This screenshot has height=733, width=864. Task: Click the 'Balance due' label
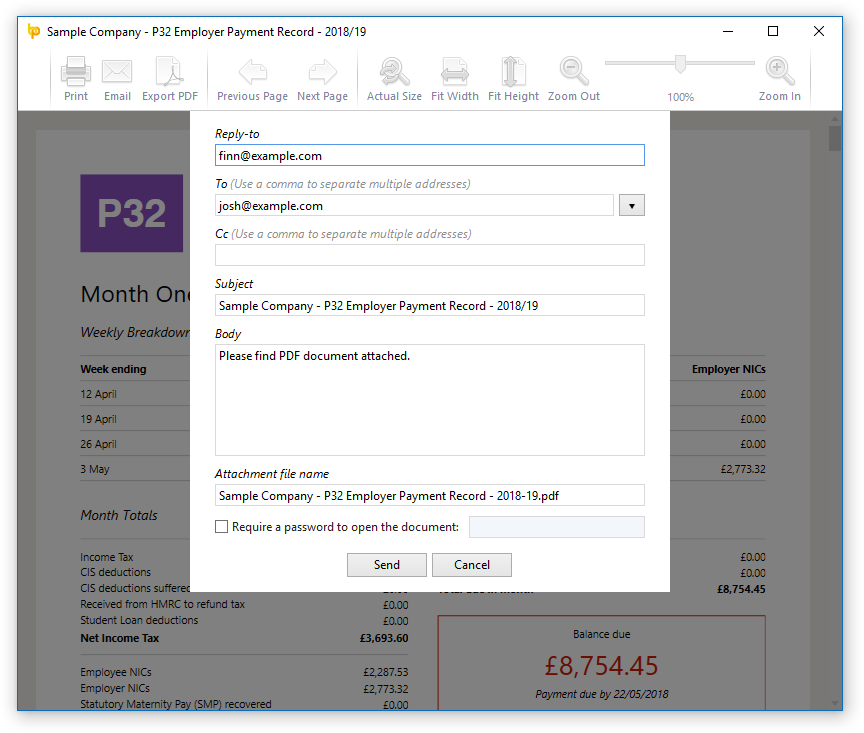602,634
